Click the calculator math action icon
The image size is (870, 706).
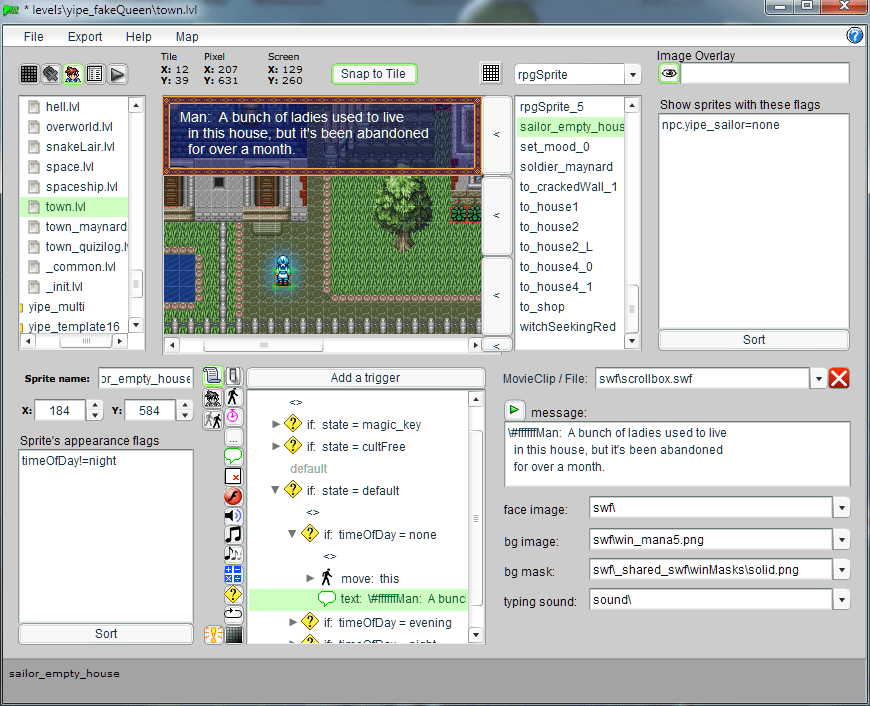233,574
